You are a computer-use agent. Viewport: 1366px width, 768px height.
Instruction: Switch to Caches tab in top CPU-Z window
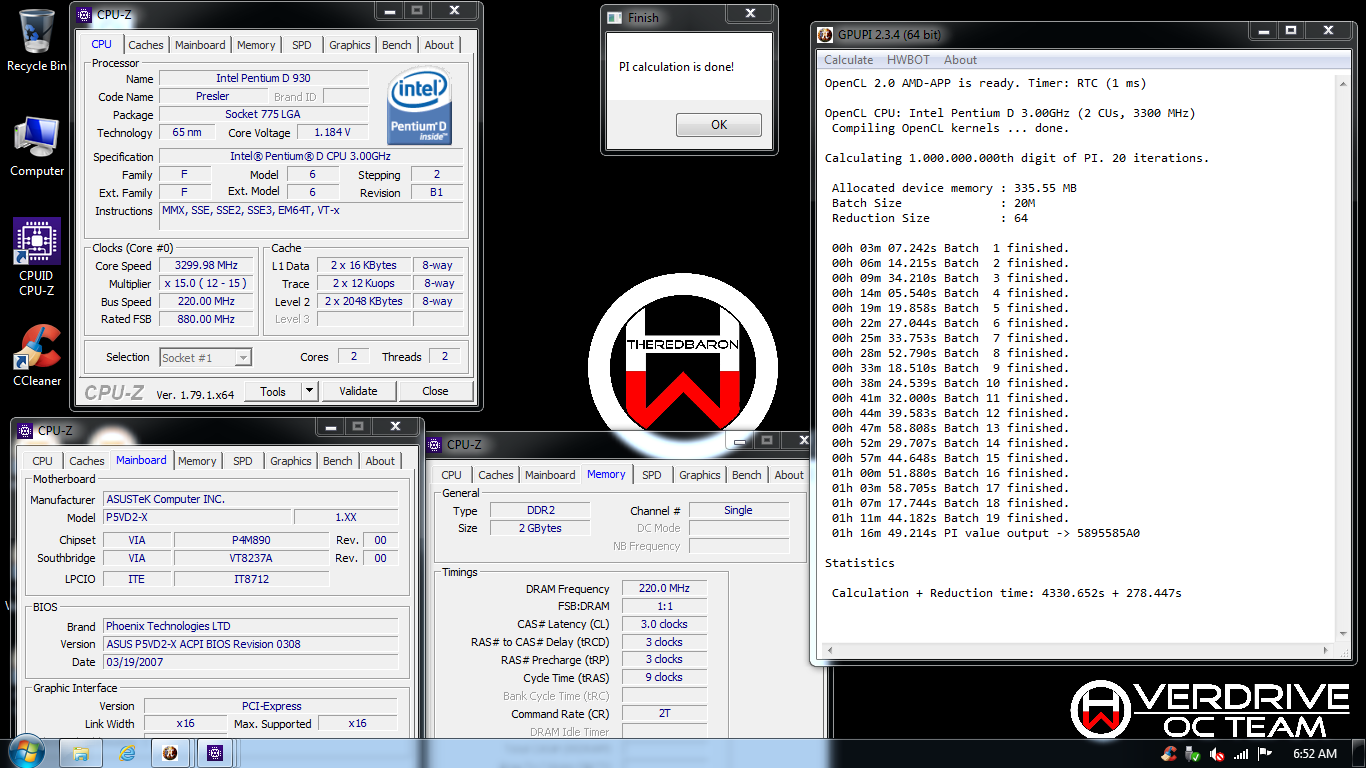pos(146,45)
